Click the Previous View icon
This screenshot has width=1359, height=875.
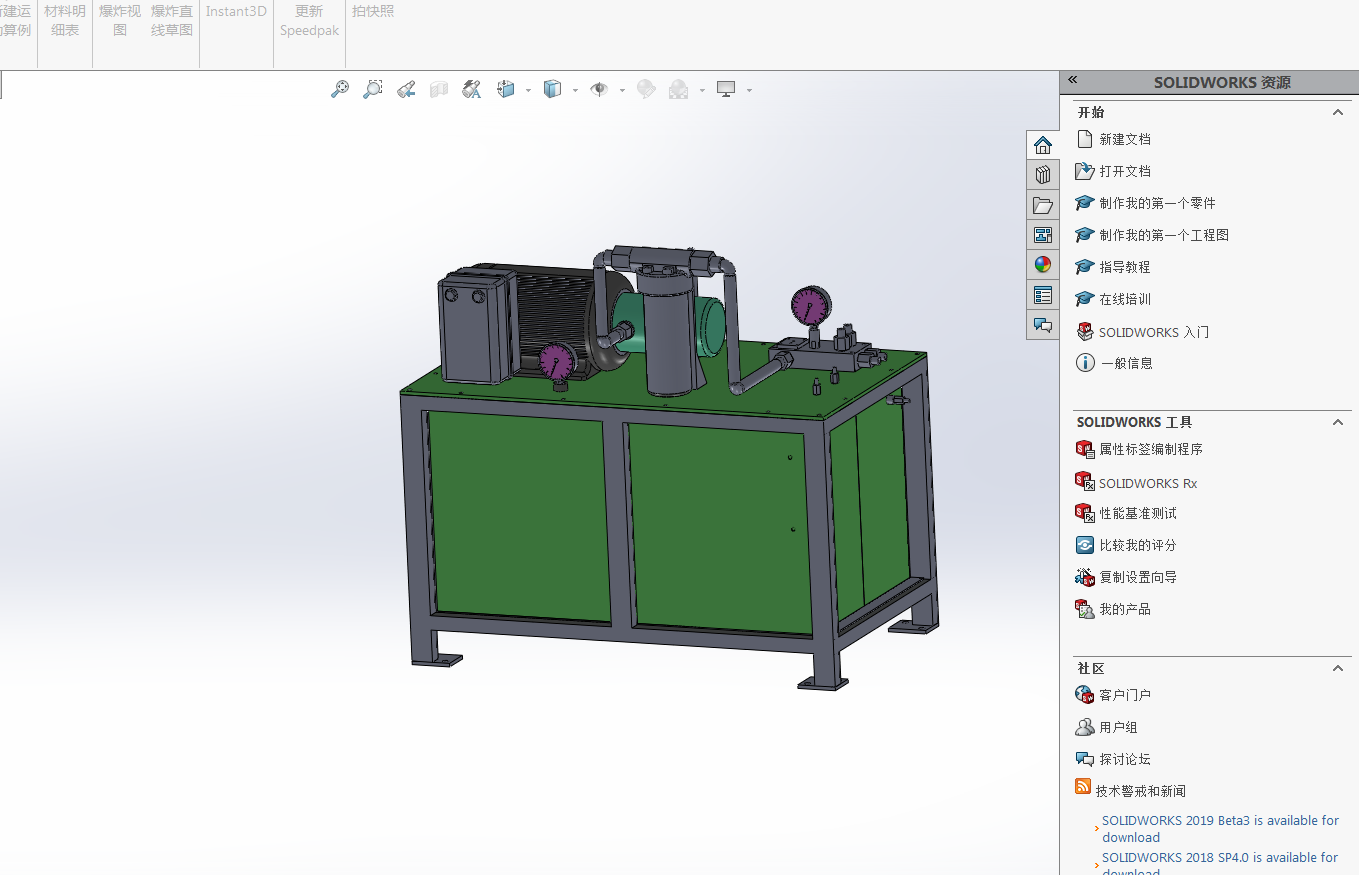point(405,90)
